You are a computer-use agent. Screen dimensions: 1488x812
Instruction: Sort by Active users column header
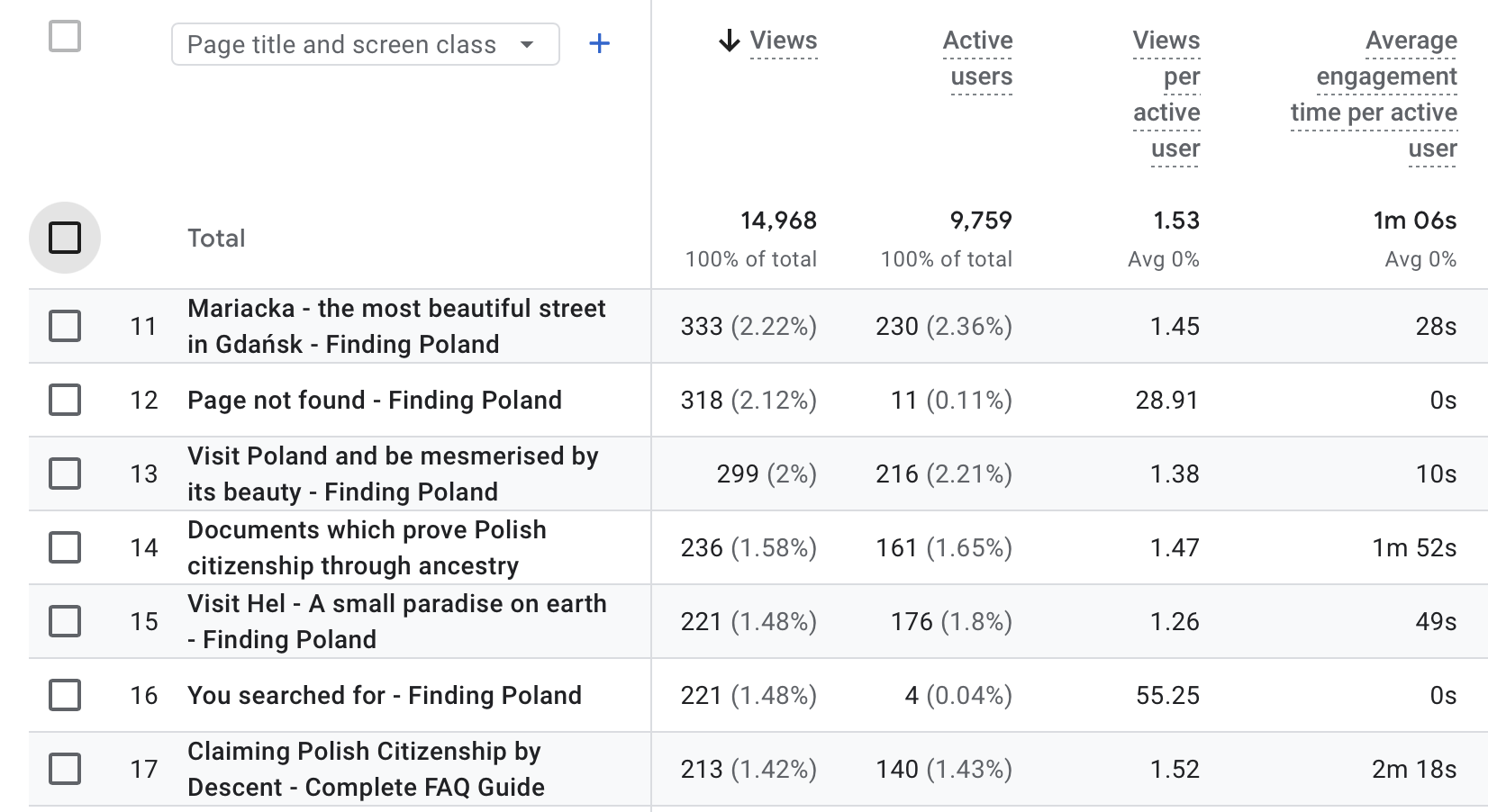tap(979, 59)
